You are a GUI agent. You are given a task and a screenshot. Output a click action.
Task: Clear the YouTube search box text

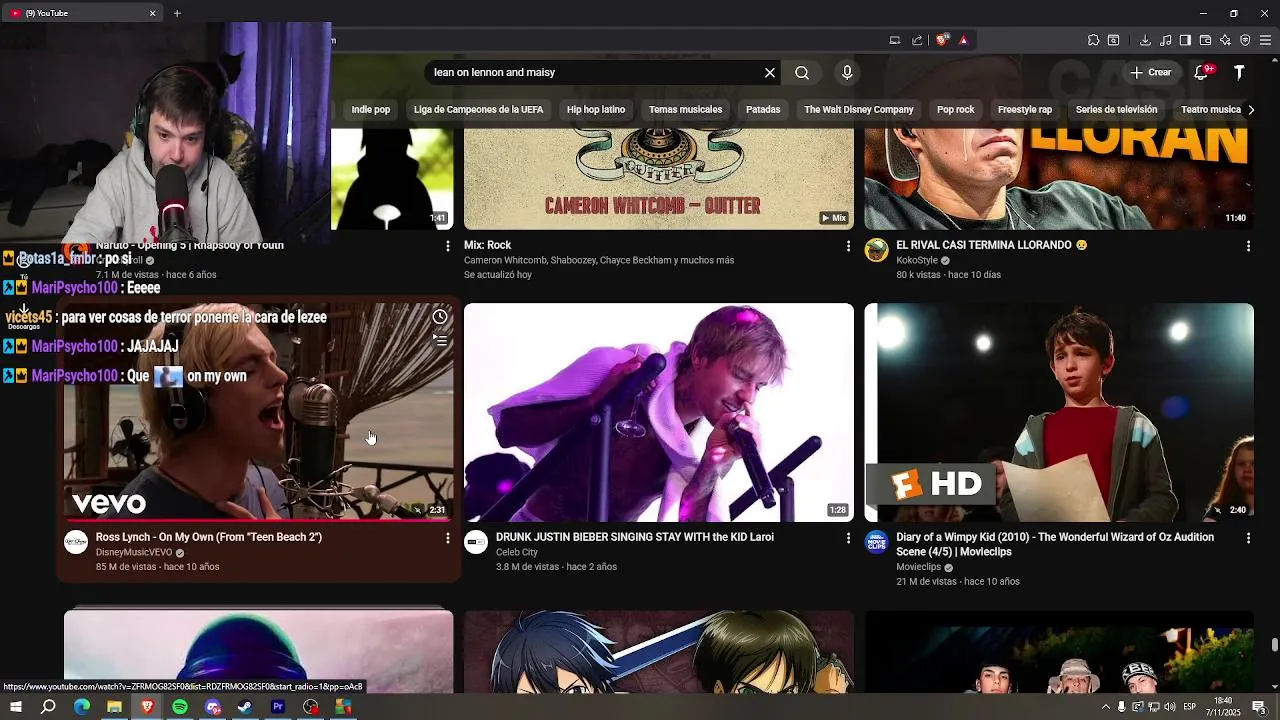click(770, 73)
